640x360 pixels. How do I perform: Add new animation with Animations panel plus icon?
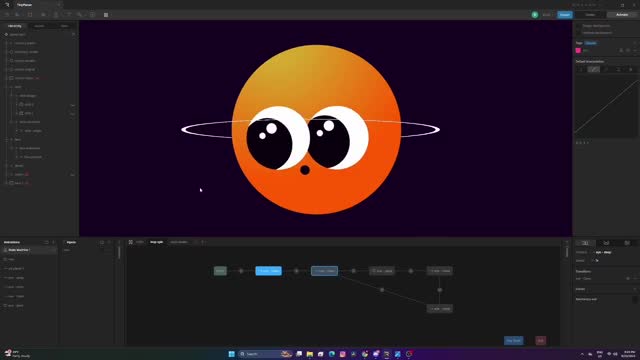pyautogui.click(x=53, y=242)
